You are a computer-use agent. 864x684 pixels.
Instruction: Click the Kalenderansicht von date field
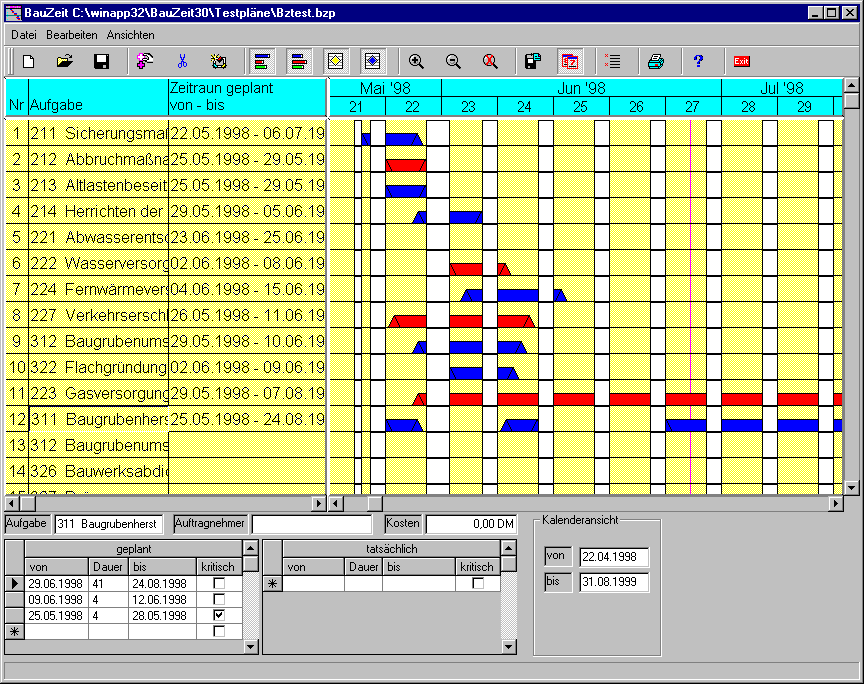click(613, 557)
